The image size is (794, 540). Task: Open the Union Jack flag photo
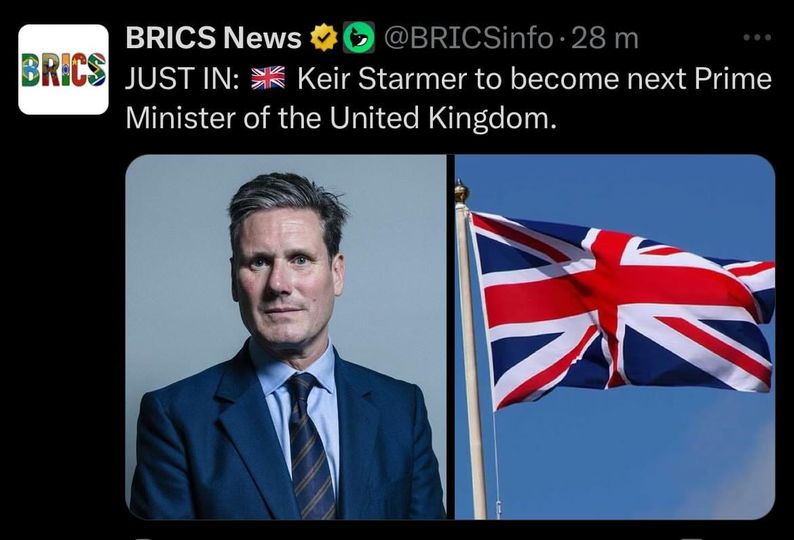(x=615, y=337)
